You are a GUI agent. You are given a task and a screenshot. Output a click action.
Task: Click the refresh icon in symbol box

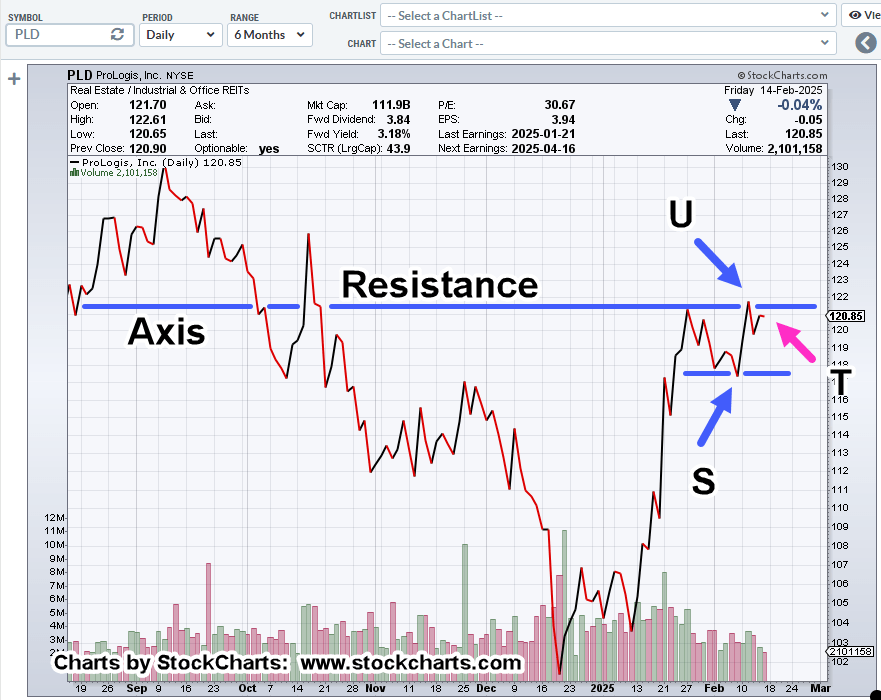pos(117,34)
